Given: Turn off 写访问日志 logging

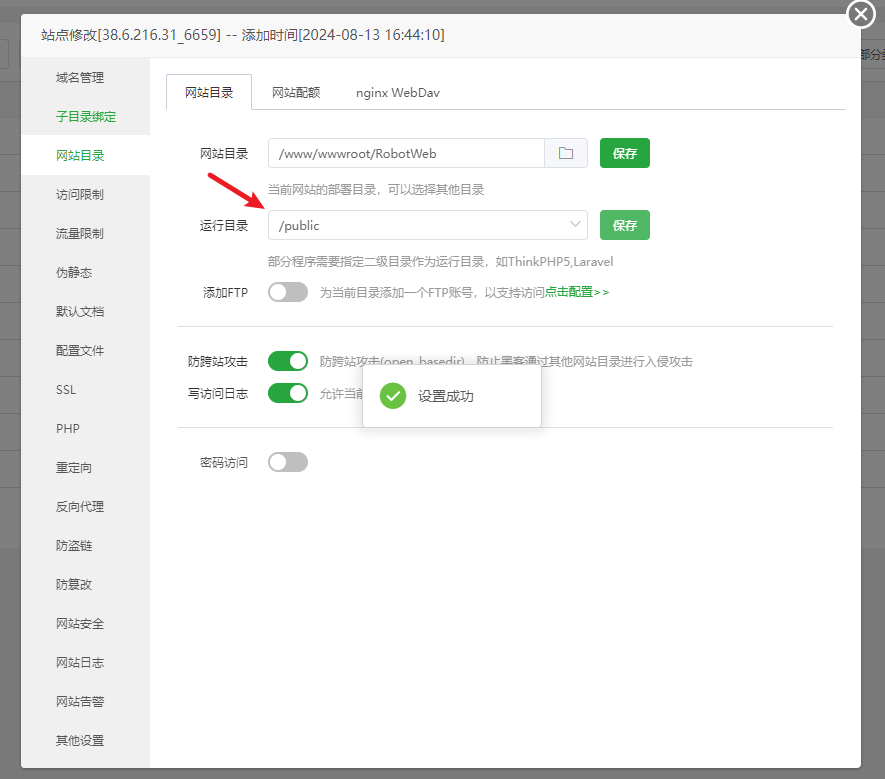Looking at the screenshot, I should coord(287,393).
